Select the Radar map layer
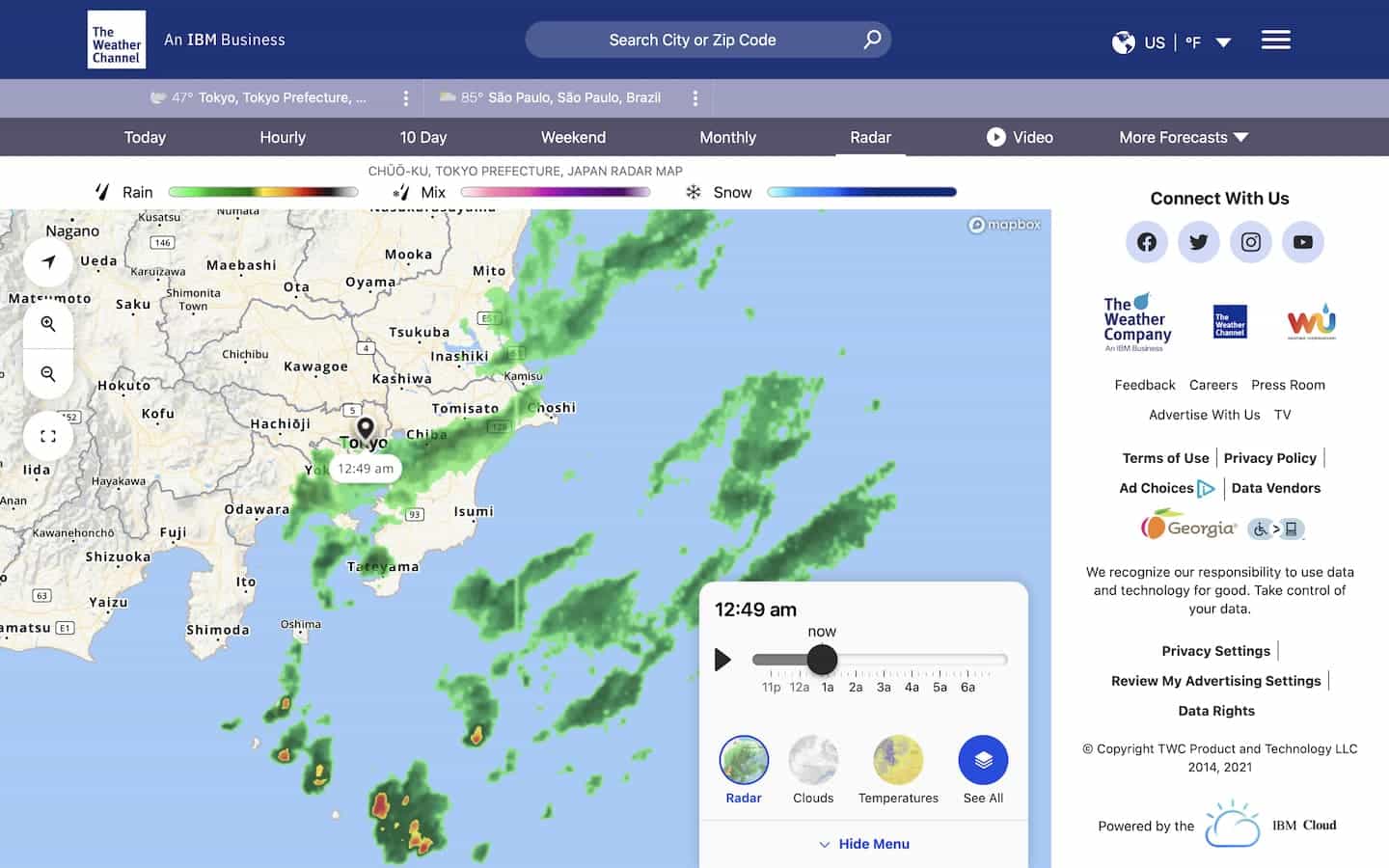The width and height of the screenshot is (1389, 868). [x=744, y=760]
